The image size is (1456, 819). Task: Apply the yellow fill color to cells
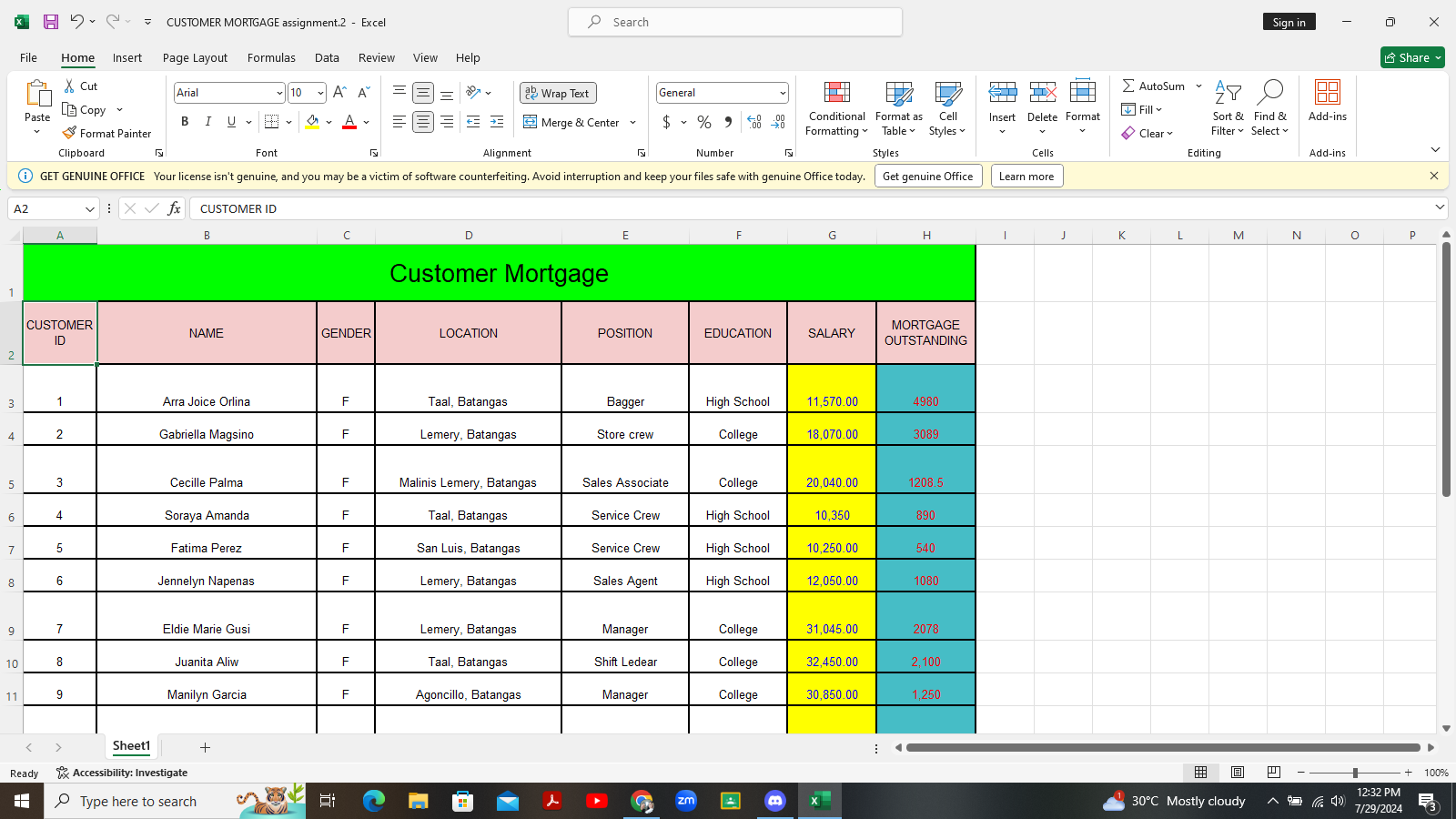click(313, 122)
